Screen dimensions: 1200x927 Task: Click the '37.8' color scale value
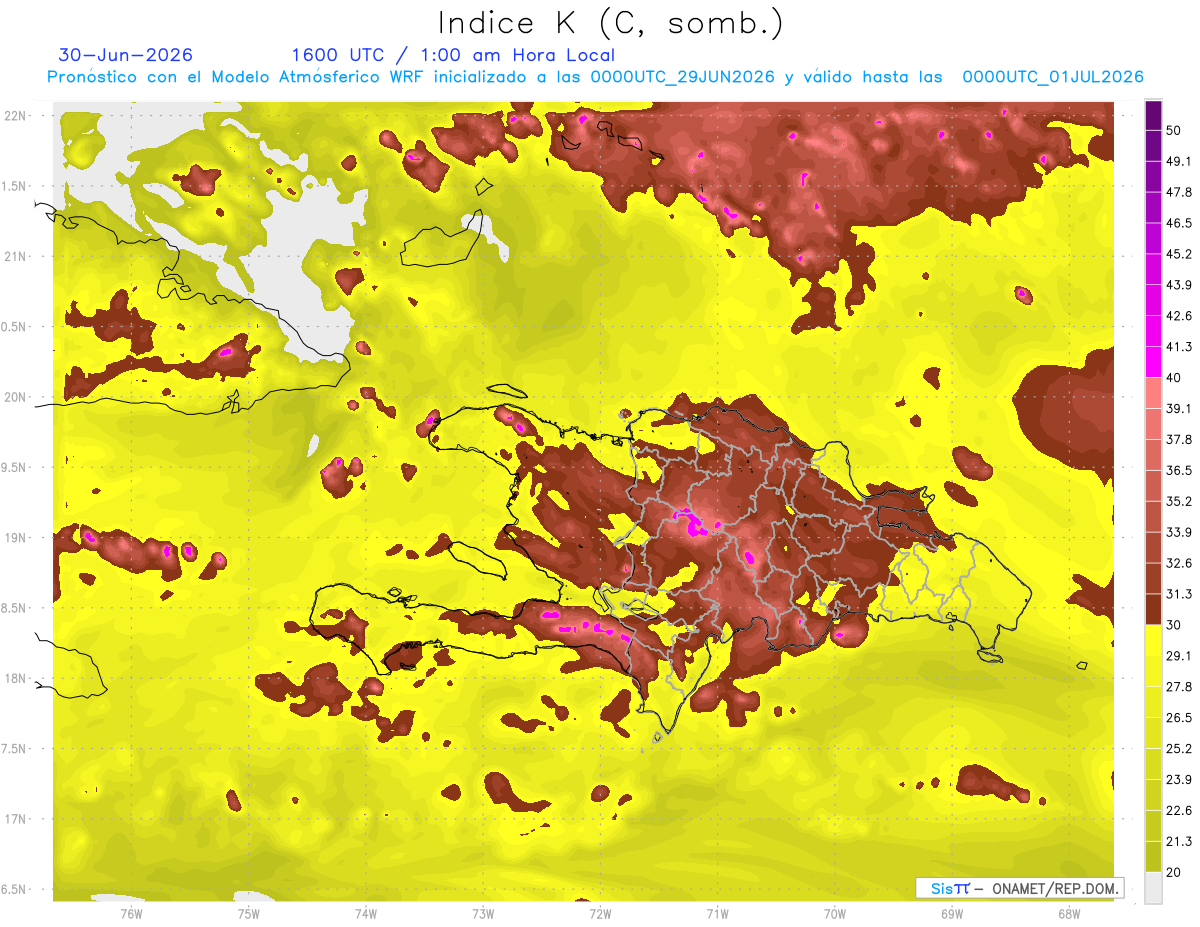[1179, 439]
